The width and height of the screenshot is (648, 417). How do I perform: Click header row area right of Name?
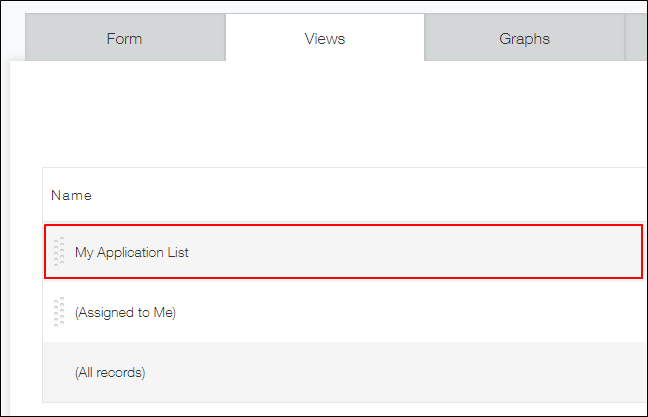pyautogui.click(x=380, y=195)
